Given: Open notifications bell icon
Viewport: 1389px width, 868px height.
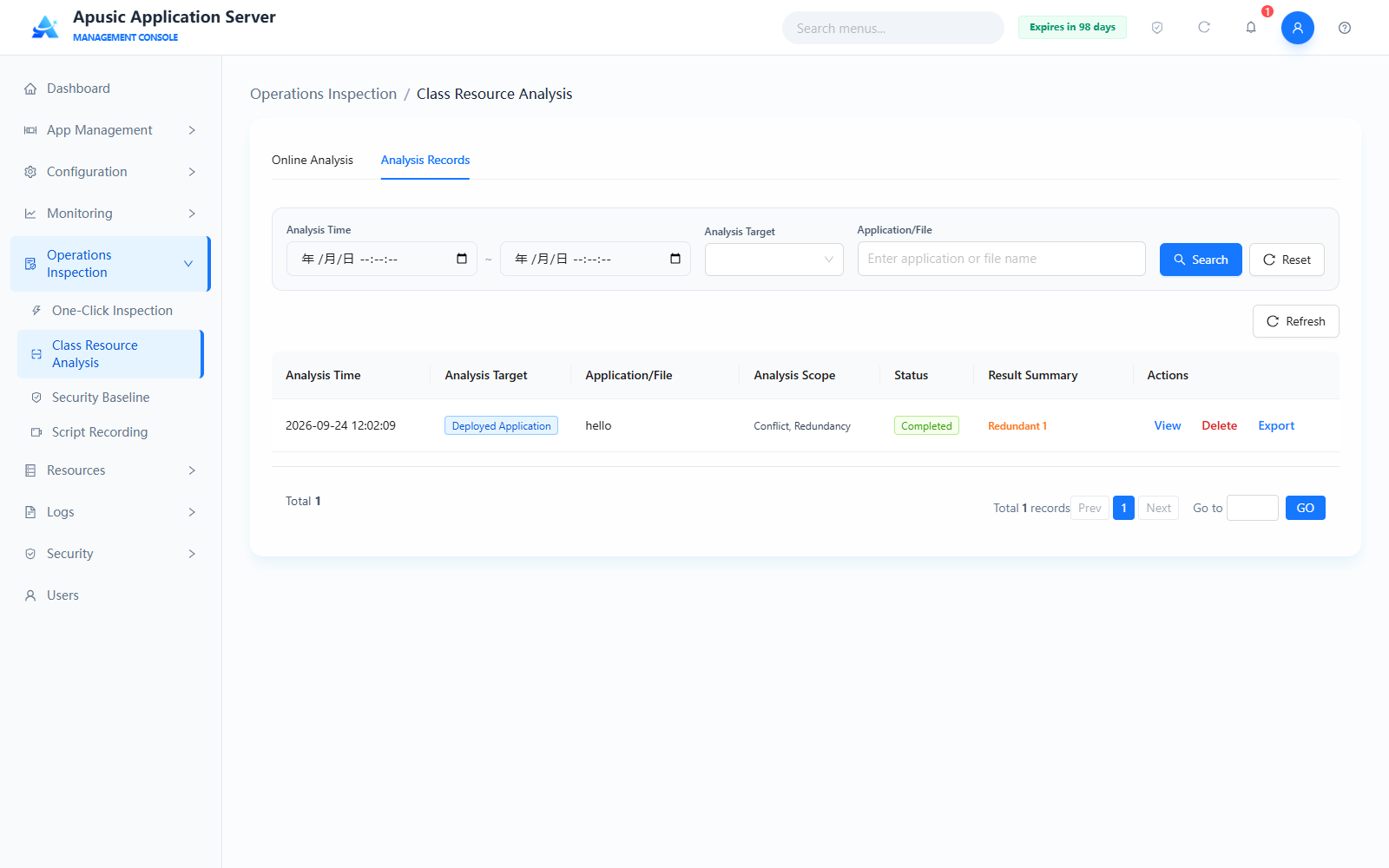Looking at the screenshot, I should [x=1251, y=28].
